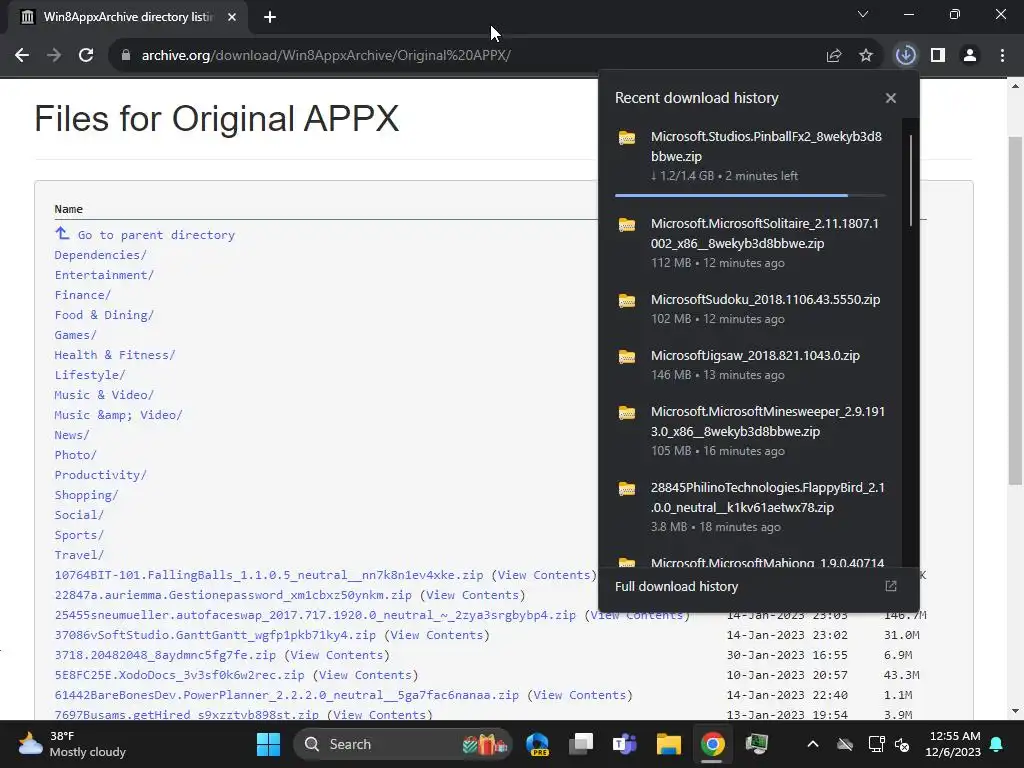The height and width of the screenshot is (768, 1024).
Task: Download the FallingBalls zip file link
Action: click(x=269, y=575)
